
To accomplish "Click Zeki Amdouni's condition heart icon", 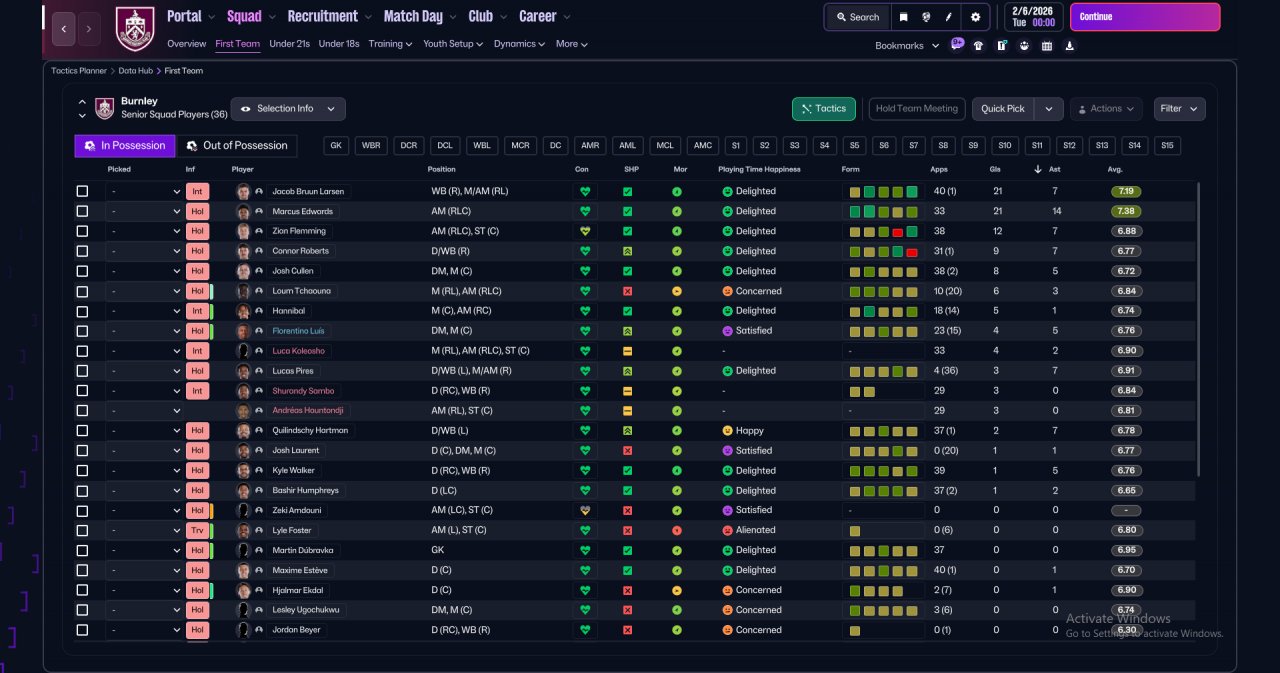I will tap(585, 510).
